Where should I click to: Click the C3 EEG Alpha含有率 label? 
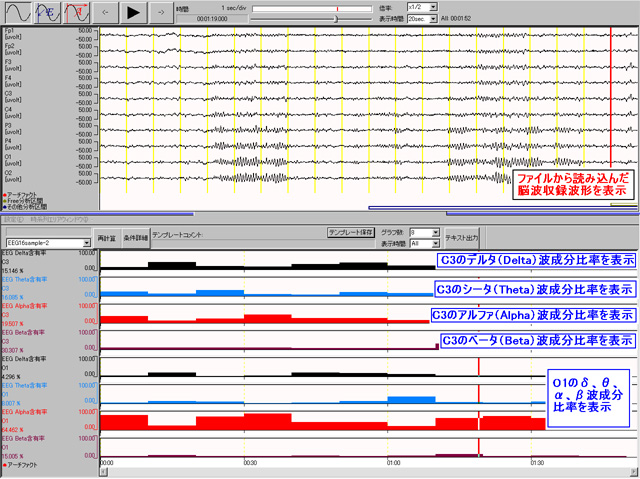pyautogui.click(x=24, y=306)
